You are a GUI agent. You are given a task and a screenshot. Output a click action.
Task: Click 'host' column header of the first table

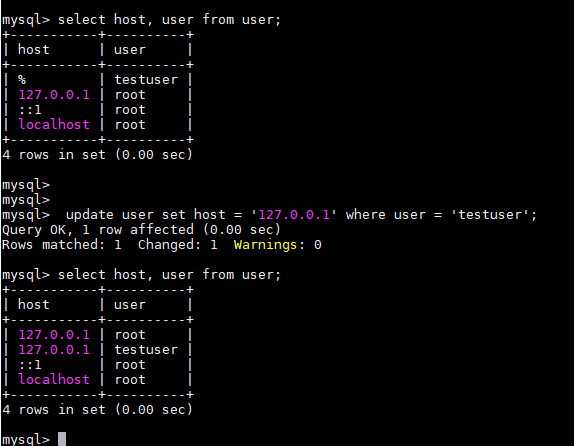[x=33, y=50]
